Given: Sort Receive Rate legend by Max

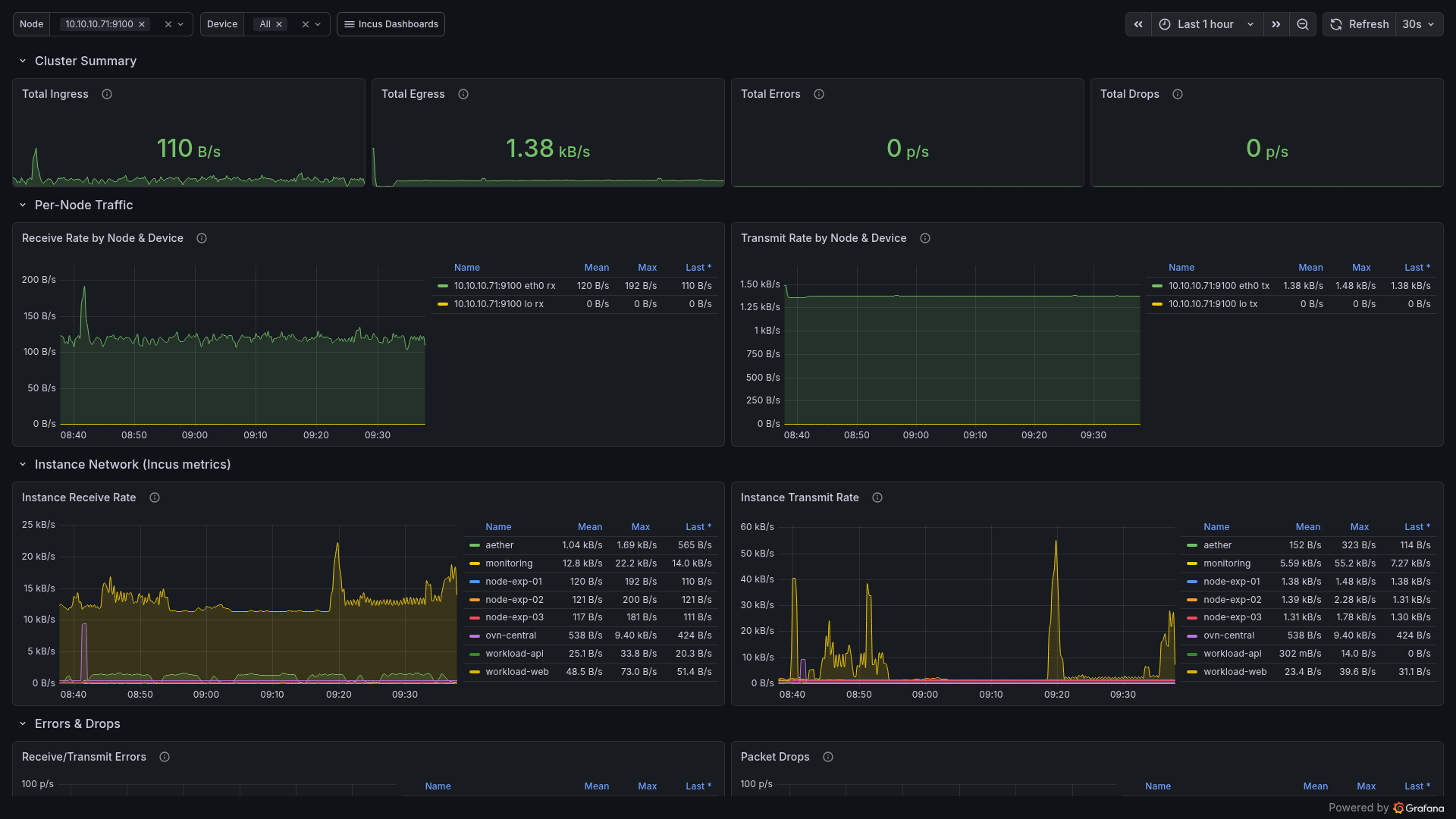Looking at the screenshot, I should [647, 268].
